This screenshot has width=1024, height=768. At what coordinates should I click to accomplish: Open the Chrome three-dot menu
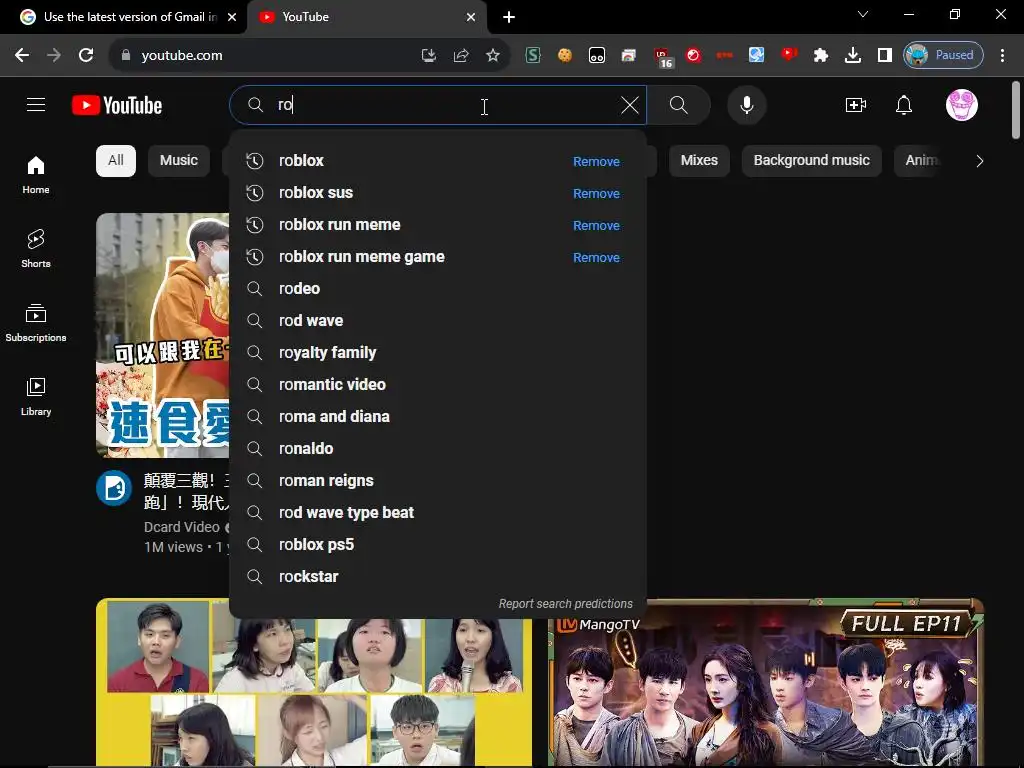[1002, 56]
